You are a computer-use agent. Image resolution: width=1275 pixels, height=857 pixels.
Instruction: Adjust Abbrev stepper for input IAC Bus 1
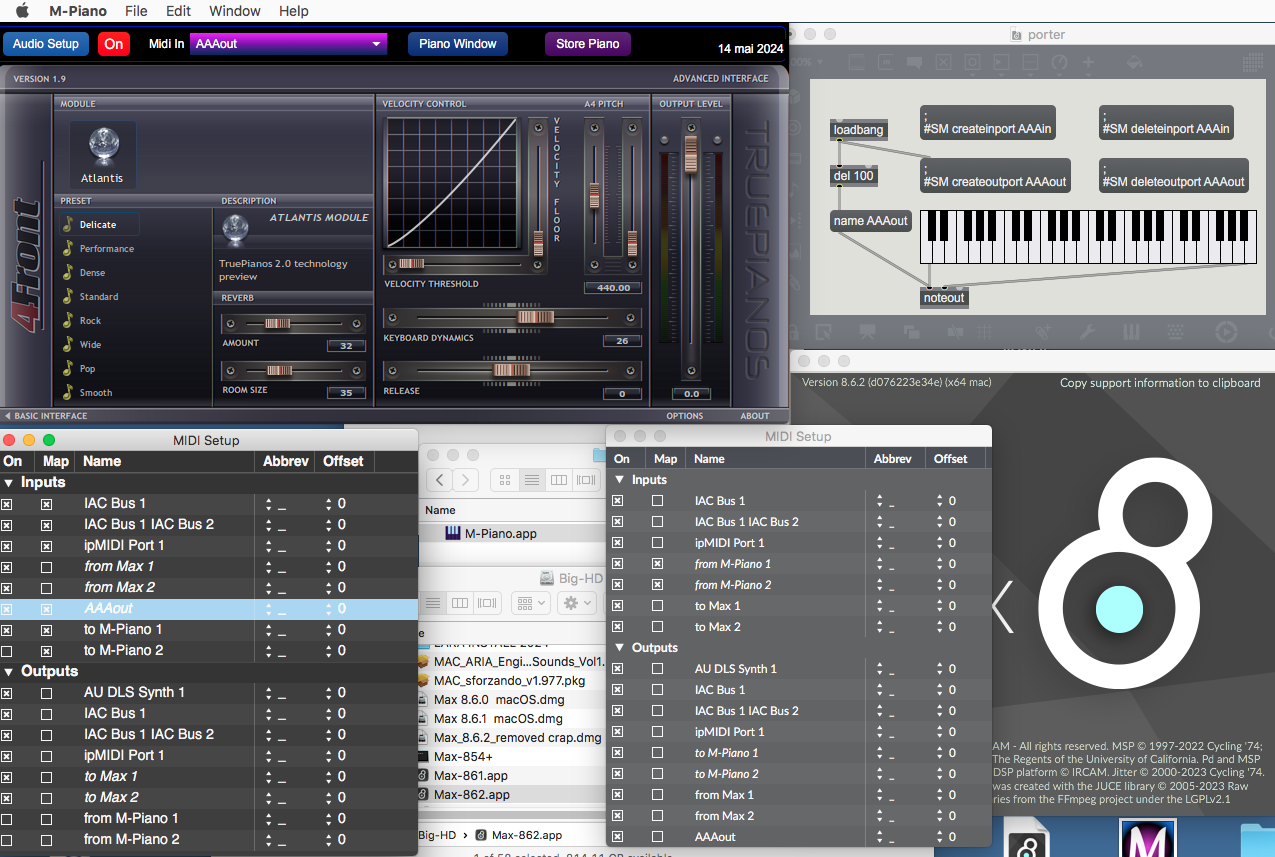[268, 504]
